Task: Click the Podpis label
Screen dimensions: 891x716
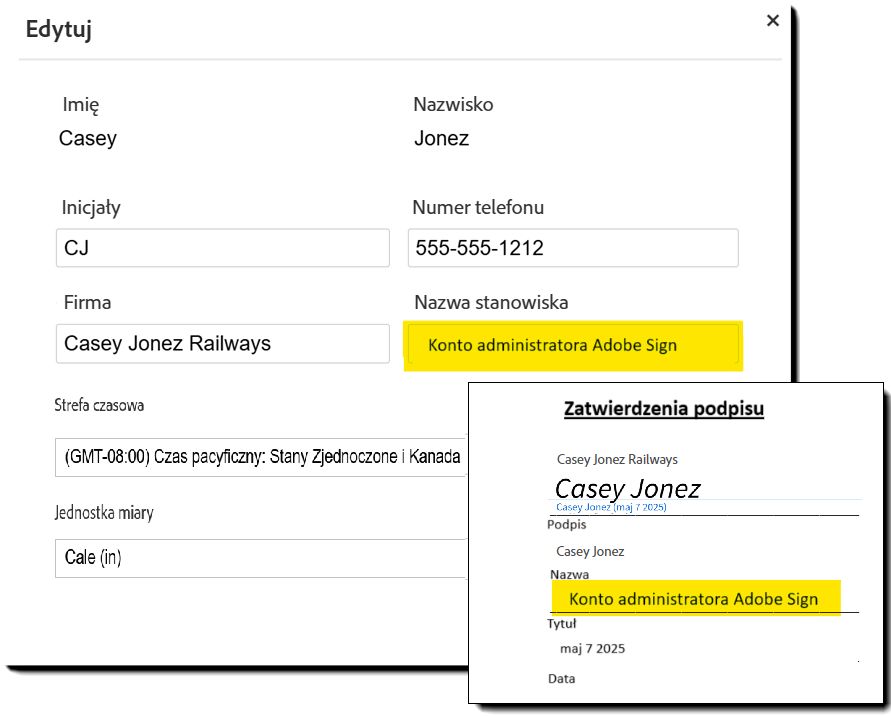Action: pyautogui.click(x=567, y=524)
